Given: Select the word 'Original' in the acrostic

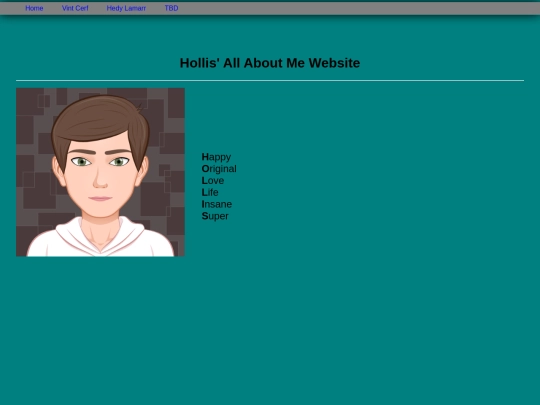Looking at the screenshot, I should pyautogui.click(x=219, y=169).
